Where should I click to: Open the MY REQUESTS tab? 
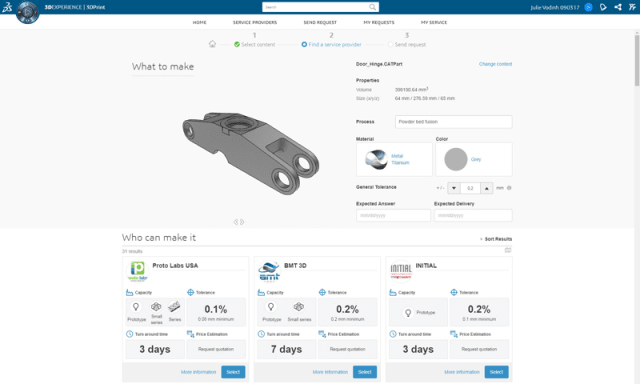point(379,22)
